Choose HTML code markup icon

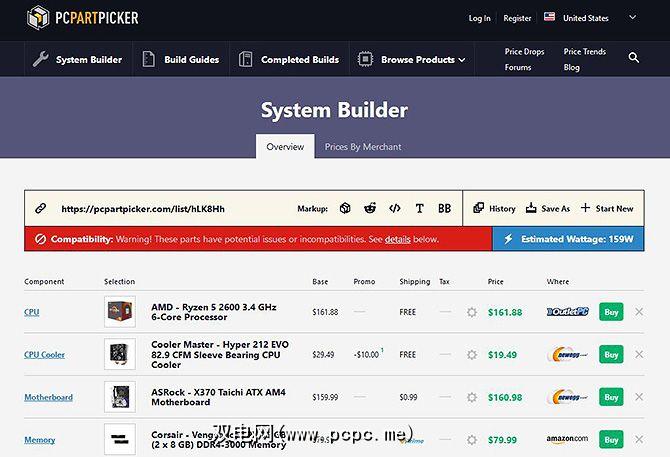tap(395, 208)
